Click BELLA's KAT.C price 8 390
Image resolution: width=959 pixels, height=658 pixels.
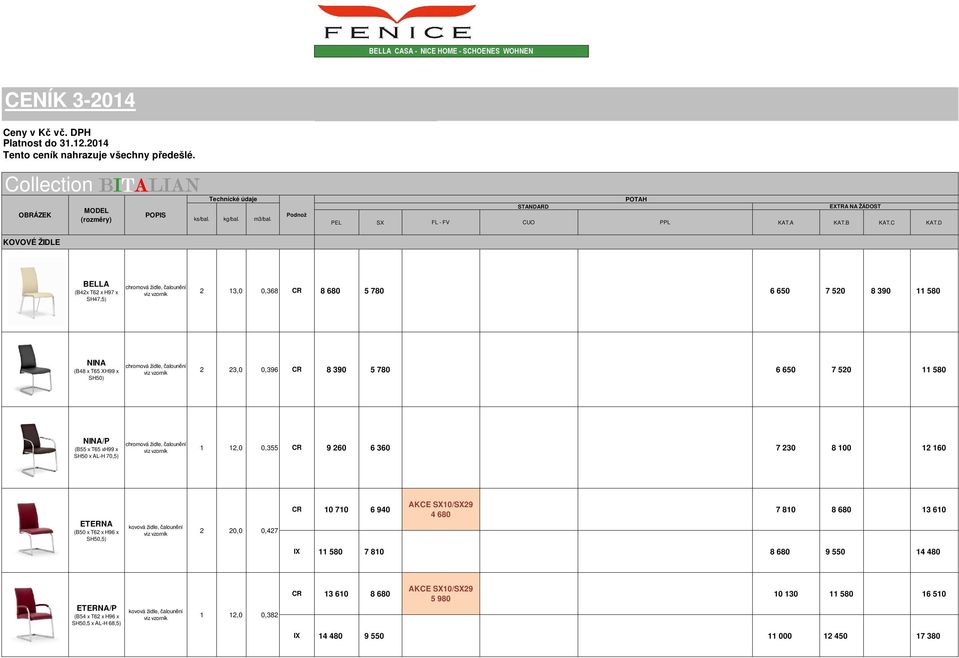tap(881, 291)
